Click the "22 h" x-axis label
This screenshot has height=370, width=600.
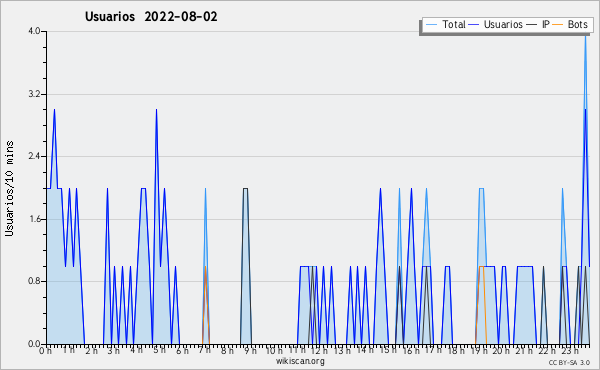pyautogui.click(x=546, y=351)
